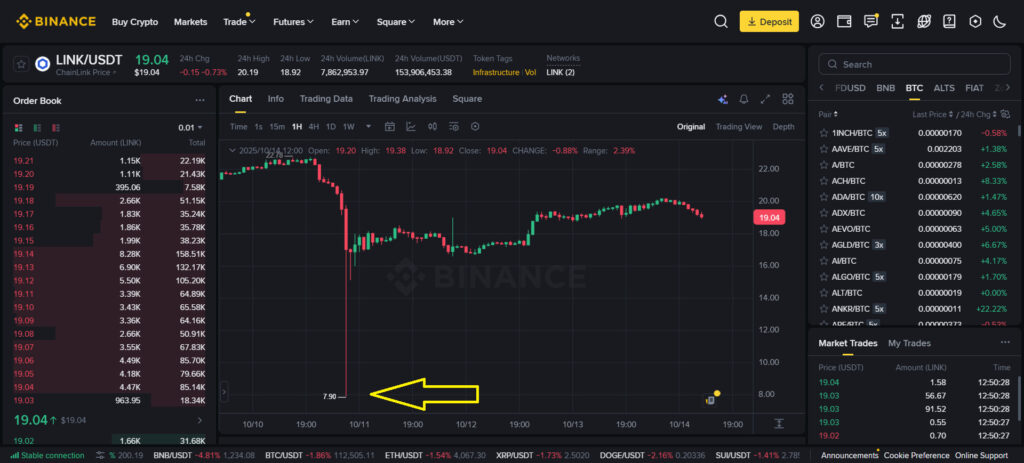The image size is (1024, 463).
Task: Click the profile account icon
Action: click(818, 21)
